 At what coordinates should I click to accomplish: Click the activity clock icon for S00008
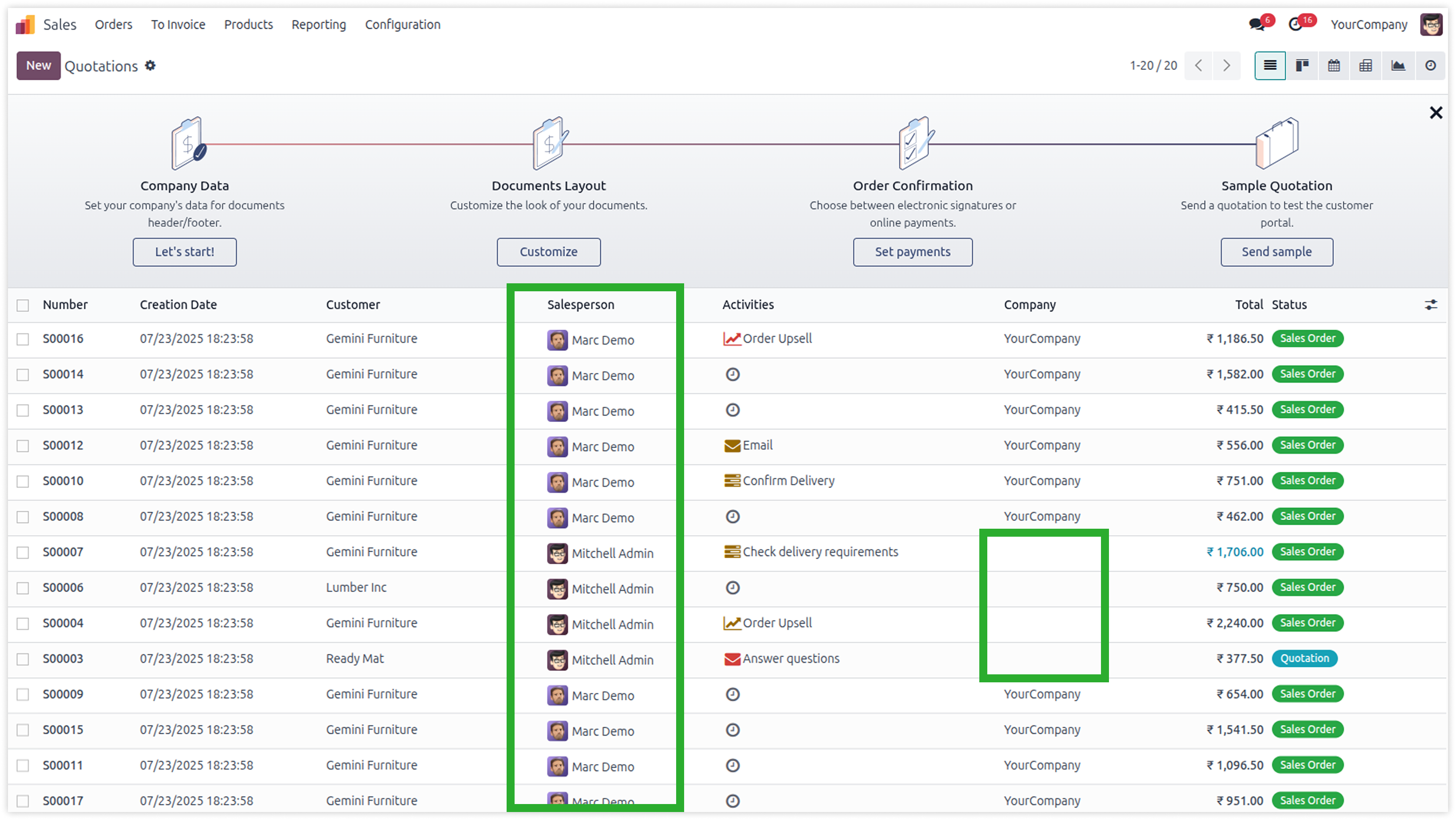pos(732,517)
